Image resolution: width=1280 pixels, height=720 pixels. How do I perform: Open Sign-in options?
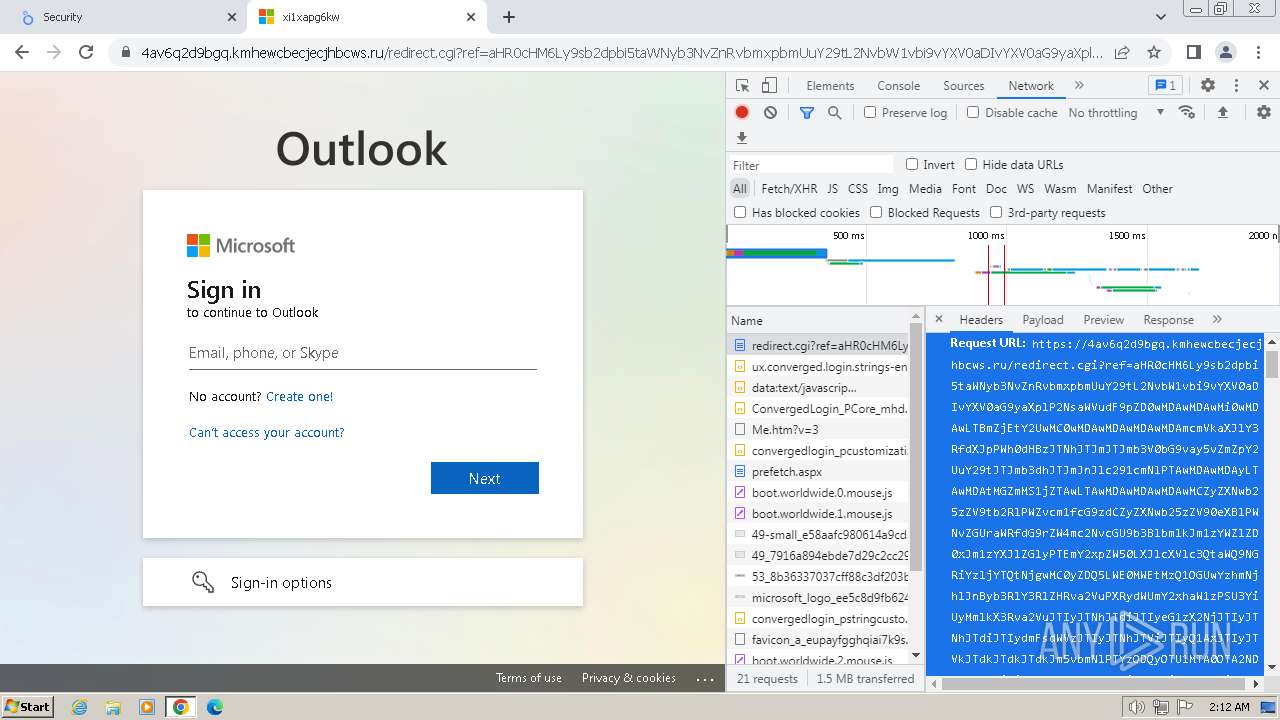363,582
